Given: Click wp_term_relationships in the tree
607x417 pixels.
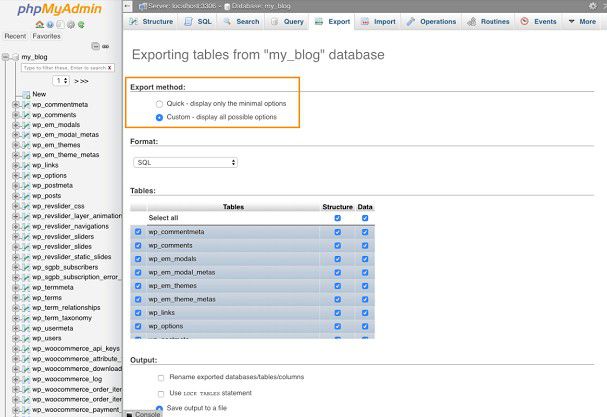Looking at the screenshot, I should click(66, 307).
